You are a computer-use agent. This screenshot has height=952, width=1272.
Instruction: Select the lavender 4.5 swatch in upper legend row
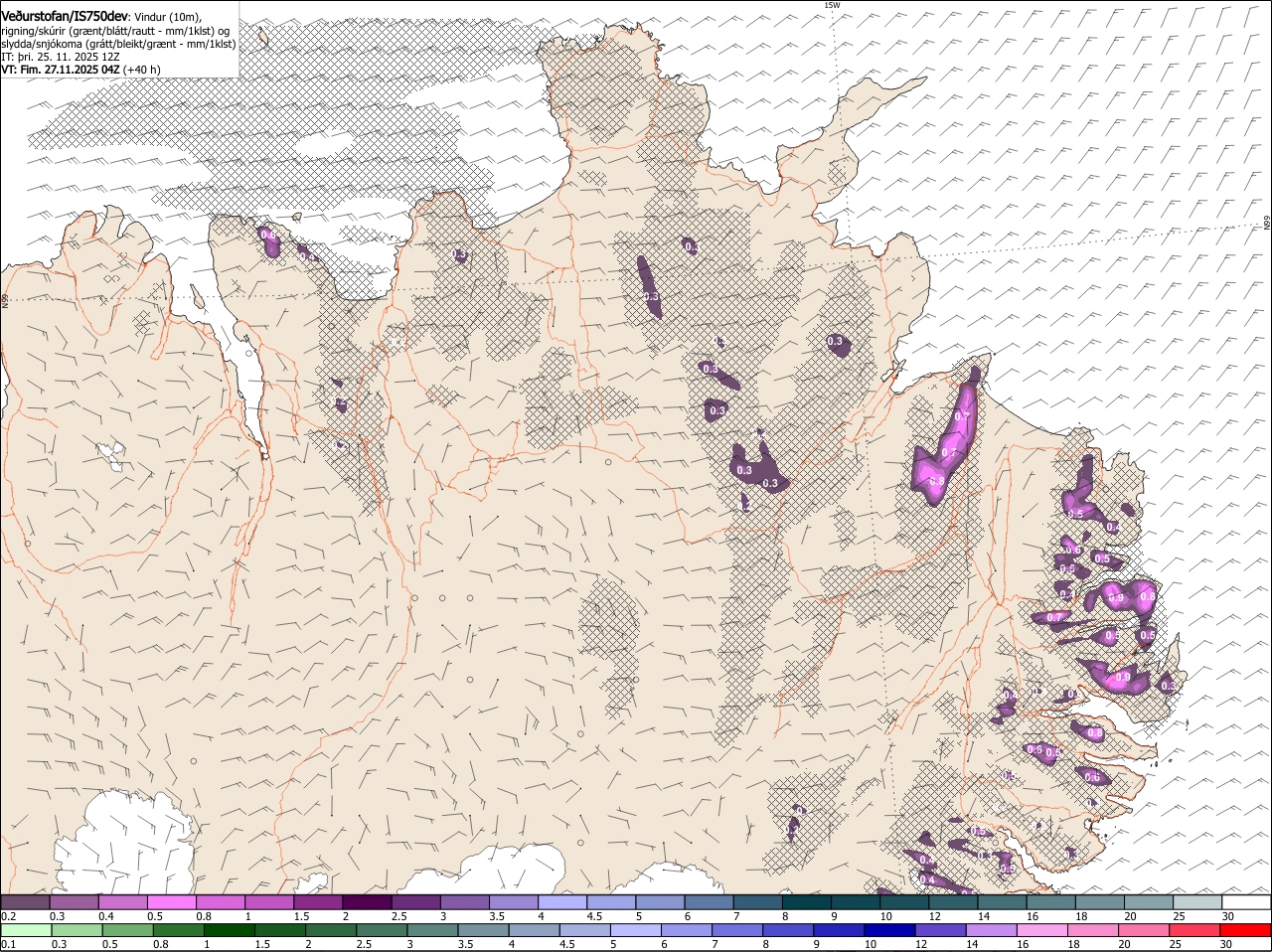[x=610, y=901]
